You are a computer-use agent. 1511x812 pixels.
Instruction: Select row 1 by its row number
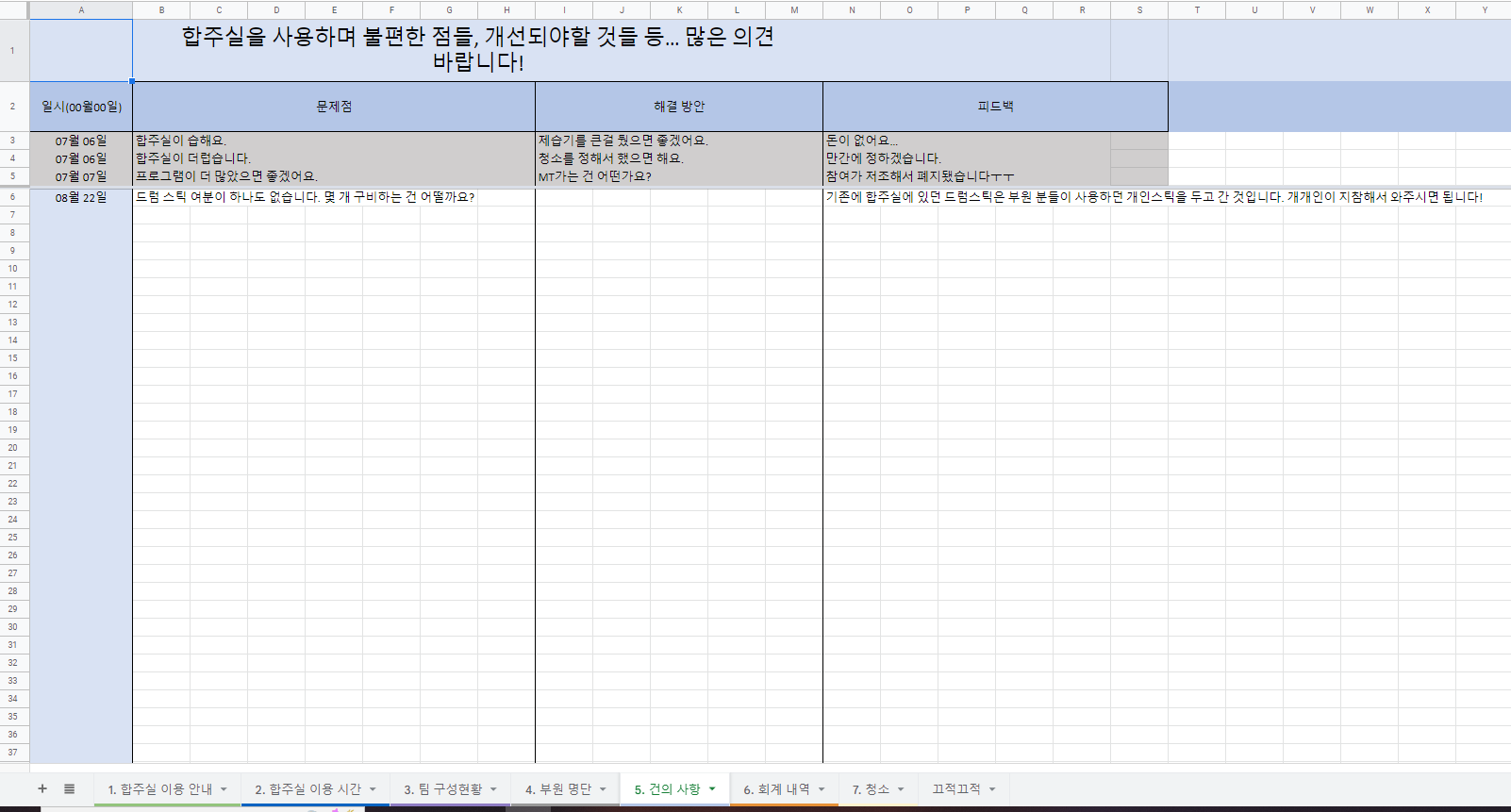point(13,50)
